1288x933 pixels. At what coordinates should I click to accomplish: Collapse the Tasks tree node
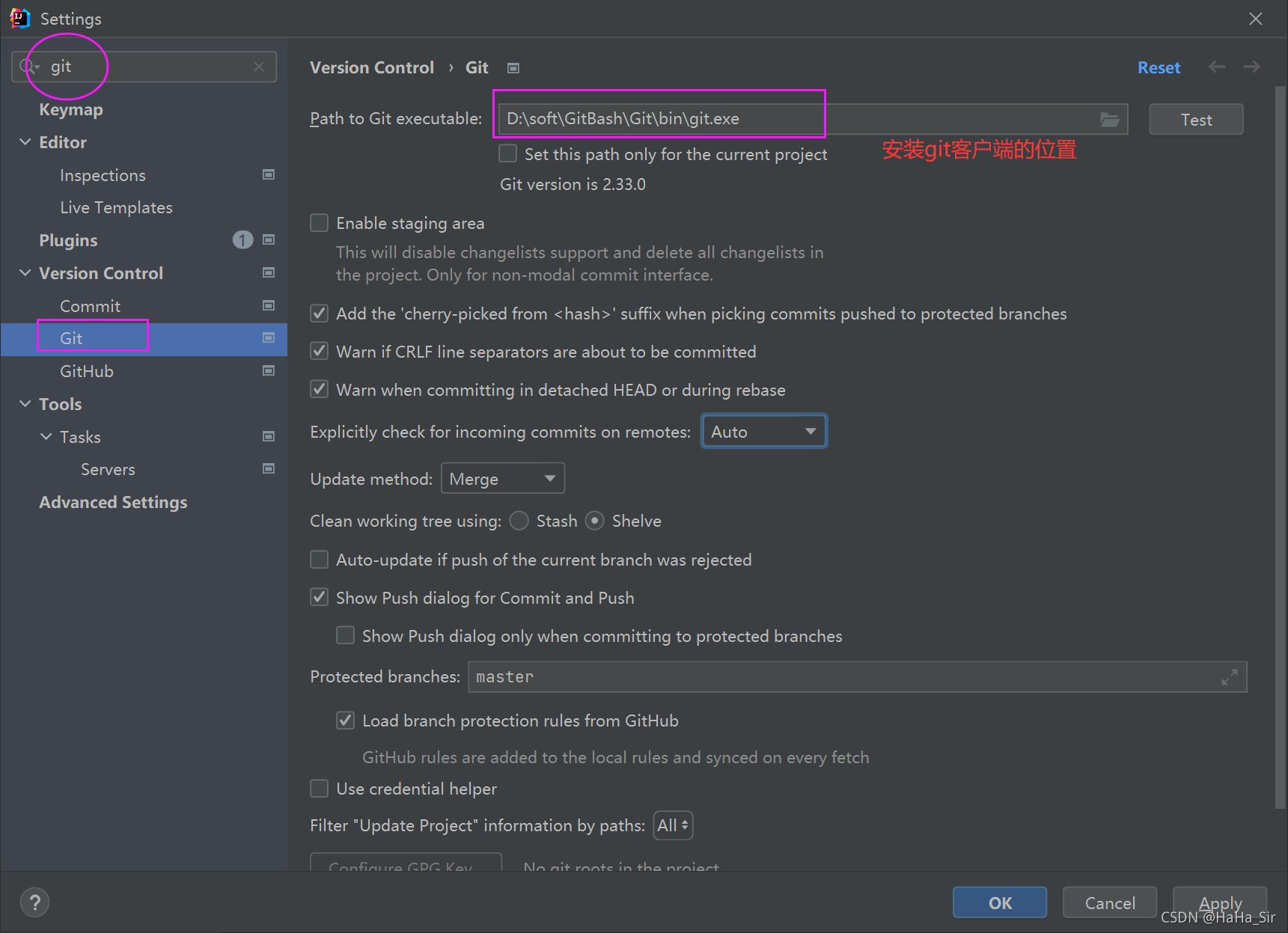[46, 437]
